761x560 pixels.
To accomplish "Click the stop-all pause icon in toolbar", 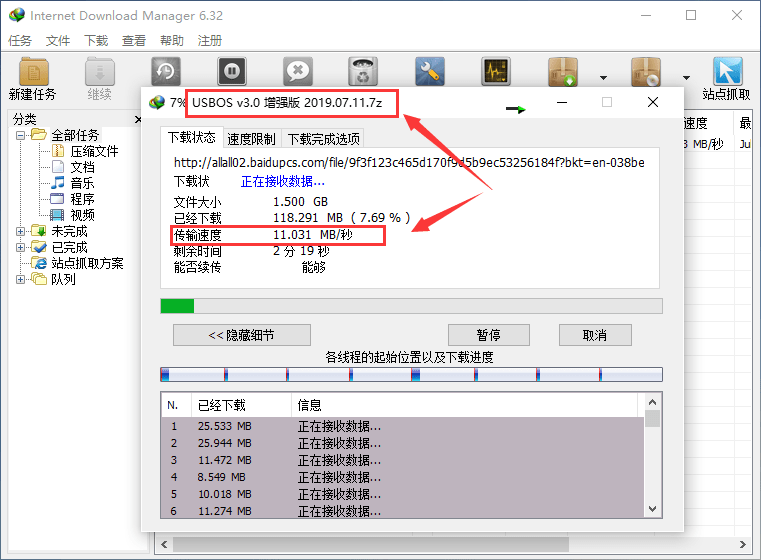I will tap(231, 72).
